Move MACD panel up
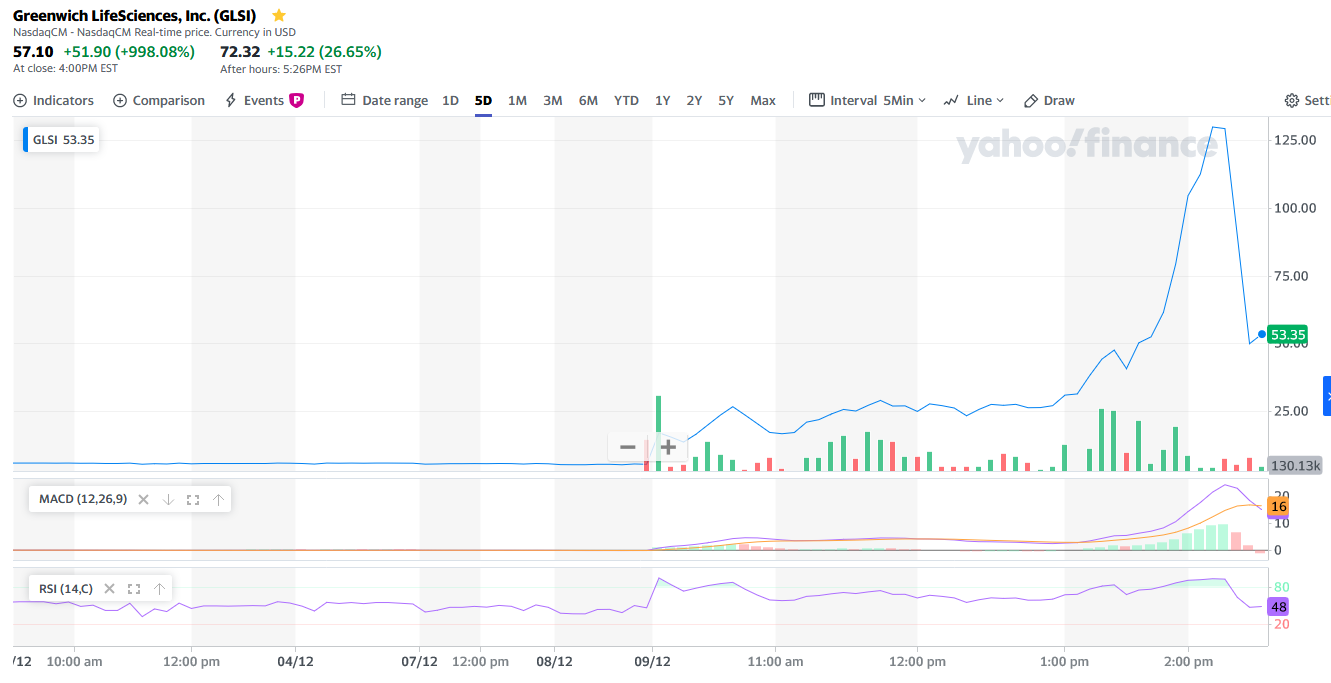This screenshot has width=1331, height=683. (x=218, y=499)
